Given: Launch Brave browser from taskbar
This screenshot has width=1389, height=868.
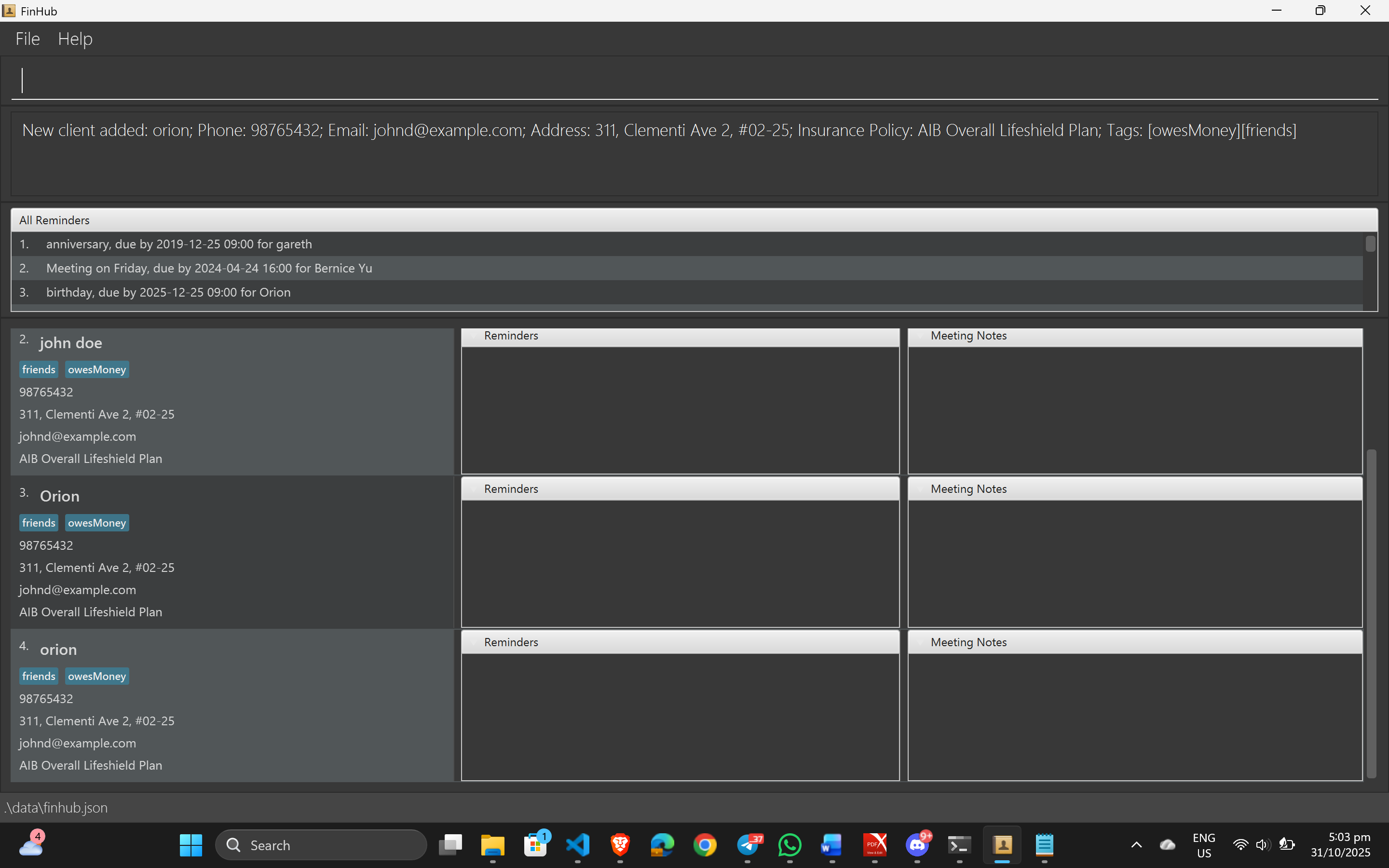Looking at the screenshot, I should click(620, 845).
